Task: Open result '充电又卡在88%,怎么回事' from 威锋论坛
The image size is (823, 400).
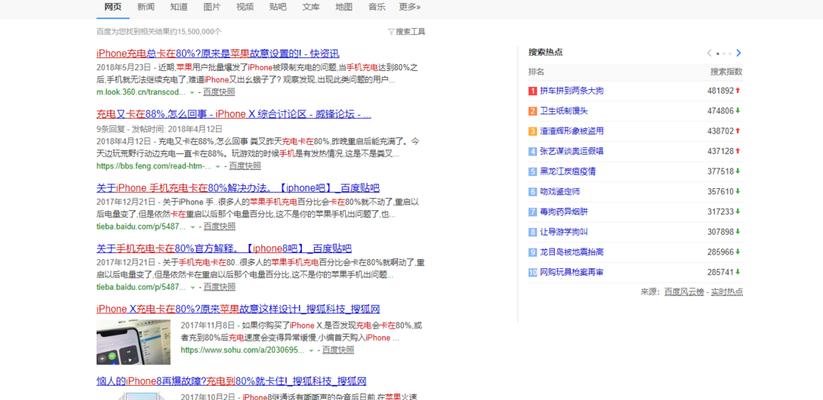Action: coord(234,114)
